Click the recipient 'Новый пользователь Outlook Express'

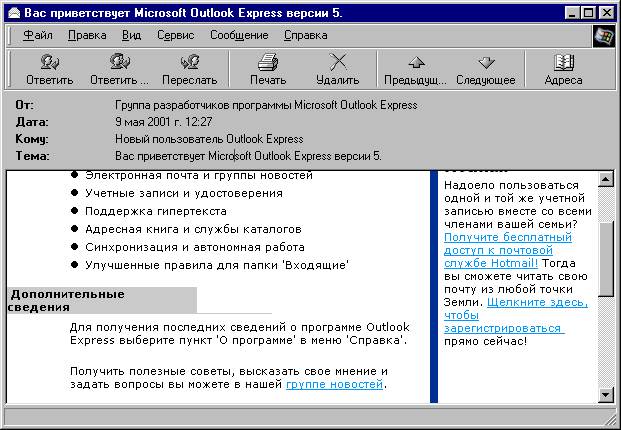point(209,139)
